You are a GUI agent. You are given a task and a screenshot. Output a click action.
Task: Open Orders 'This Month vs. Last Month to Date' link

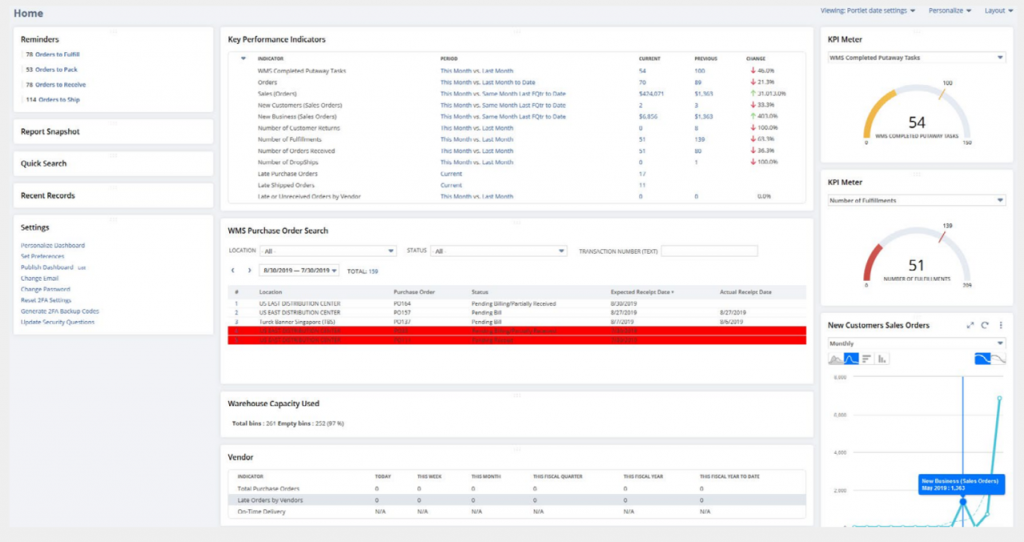pyautogui.click(x=488, y=82)
